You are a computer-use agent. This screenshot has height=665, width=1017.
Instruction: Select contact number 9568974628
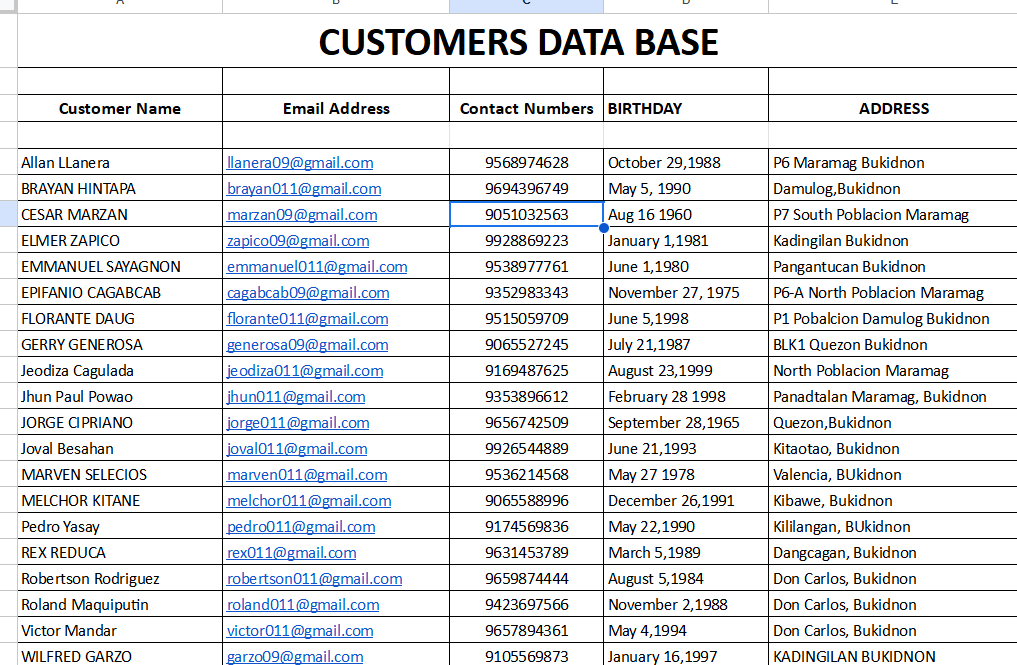pyautogui.click(x=526, y=162)
